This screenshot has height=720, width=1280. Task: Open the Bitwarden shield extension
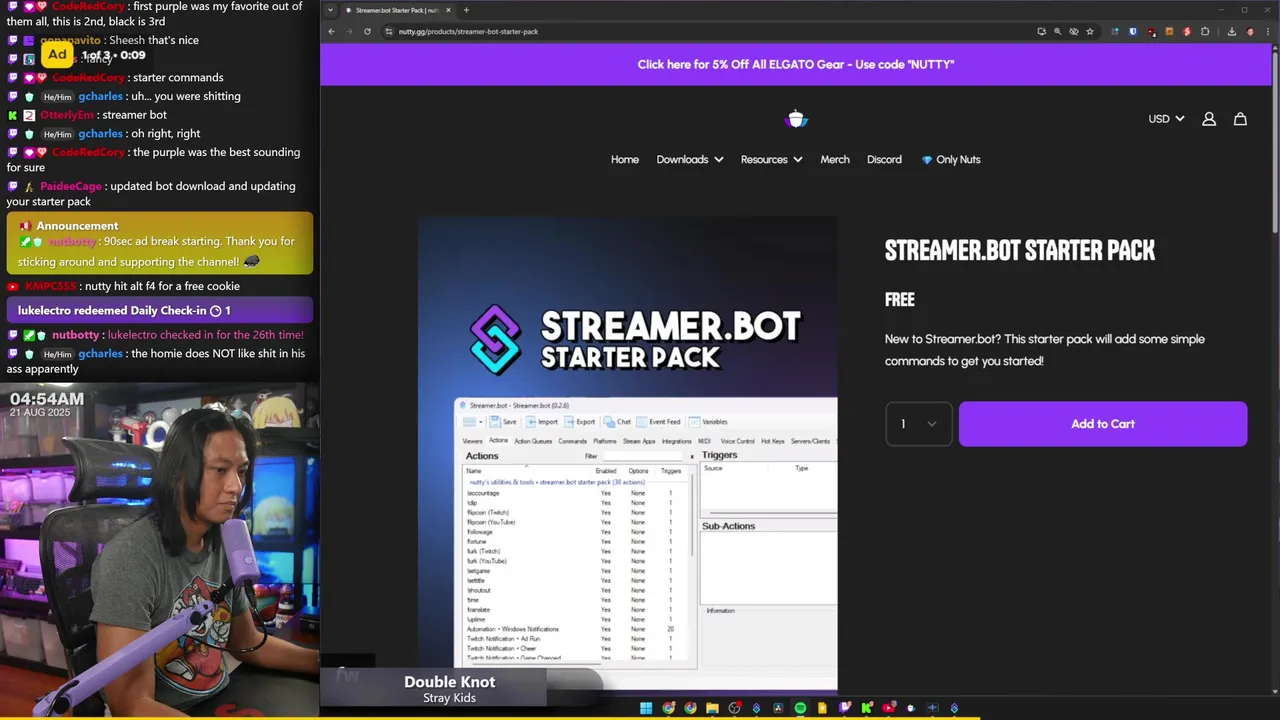point(1133,31)
